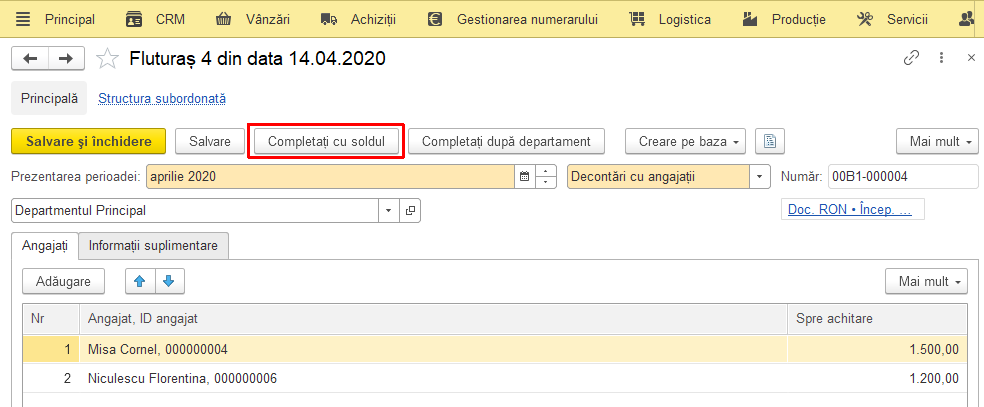Open Structura subordonată link

point(162,98)
